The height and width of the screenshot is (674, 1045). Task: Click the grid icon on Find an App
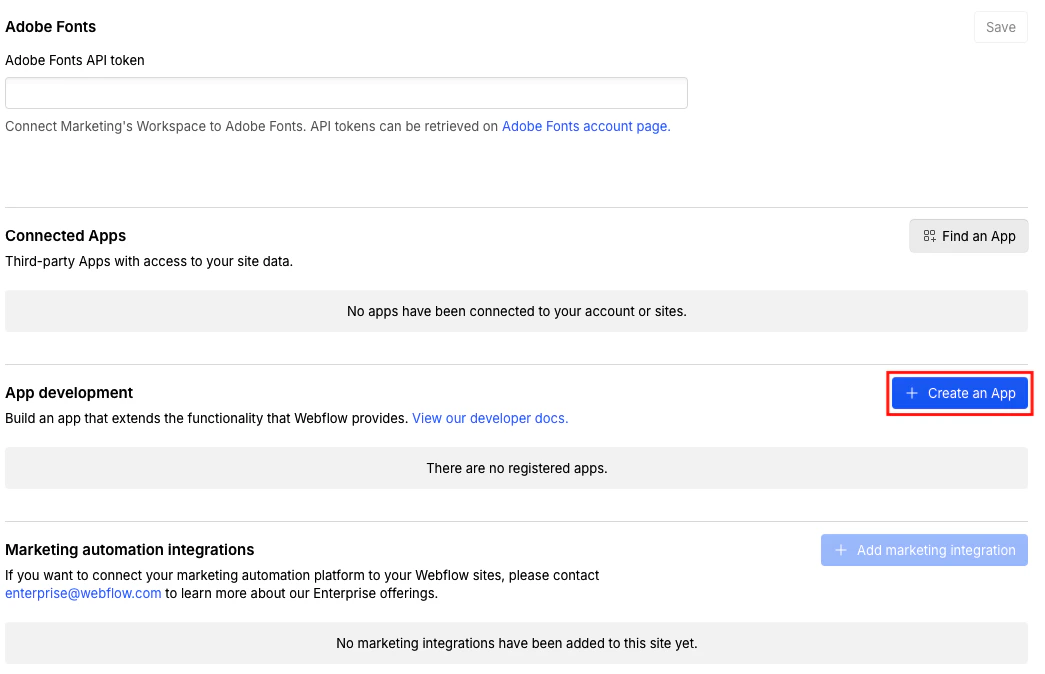coord(930,236)
